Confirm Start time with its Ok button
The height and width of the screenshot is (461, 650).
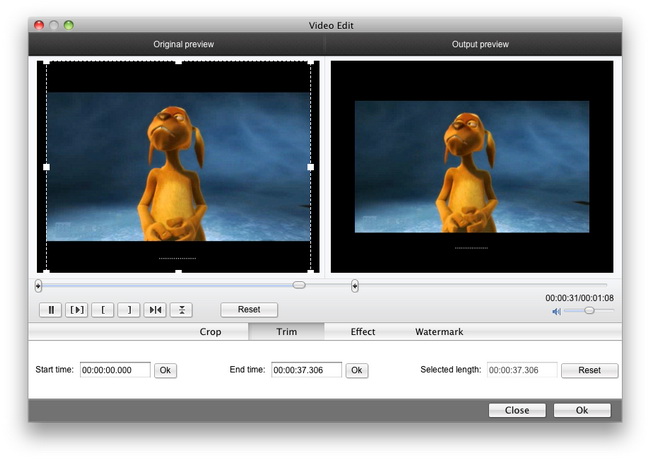165,370
